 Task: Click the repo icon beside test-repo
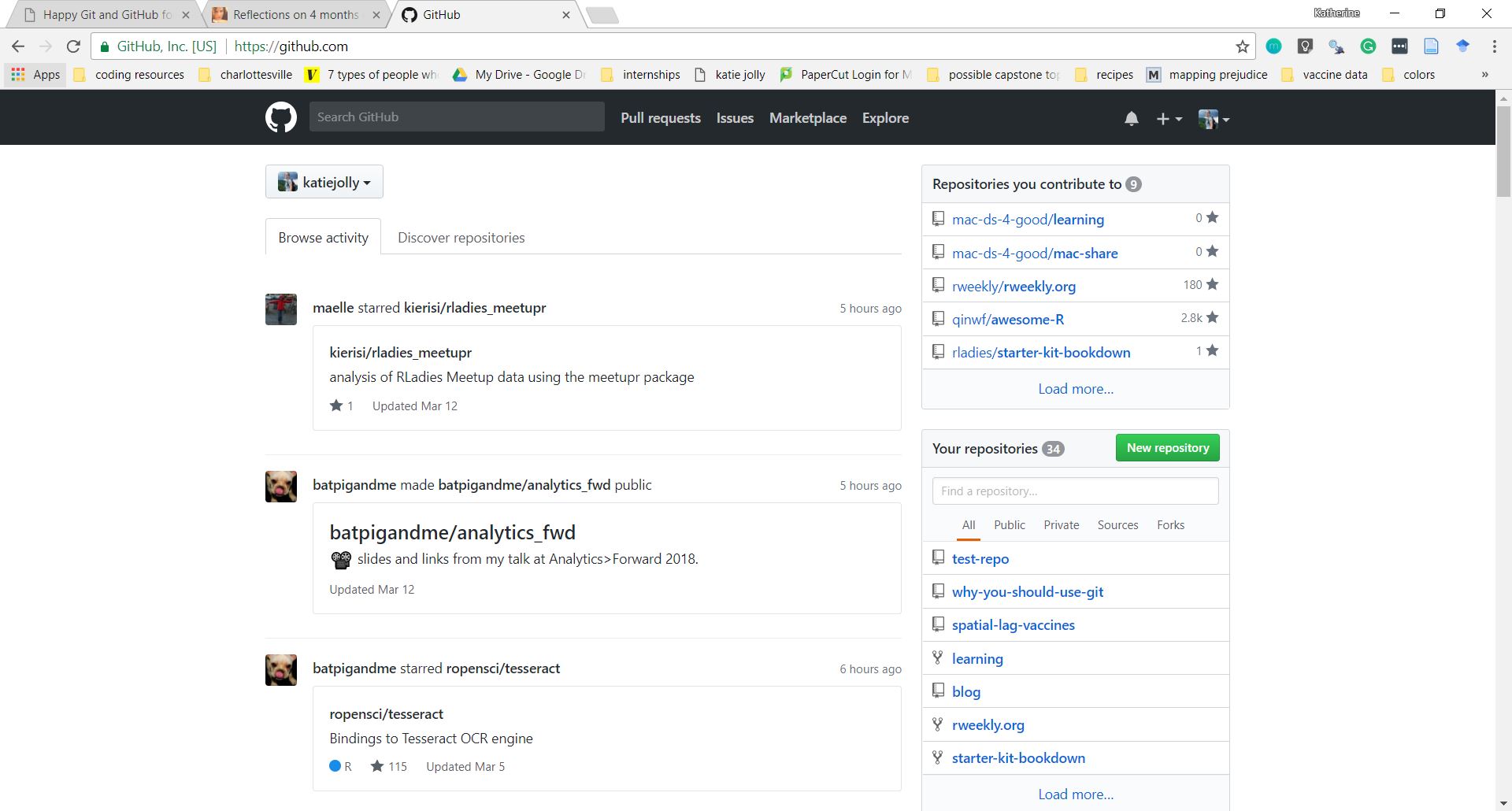point(938,557)
